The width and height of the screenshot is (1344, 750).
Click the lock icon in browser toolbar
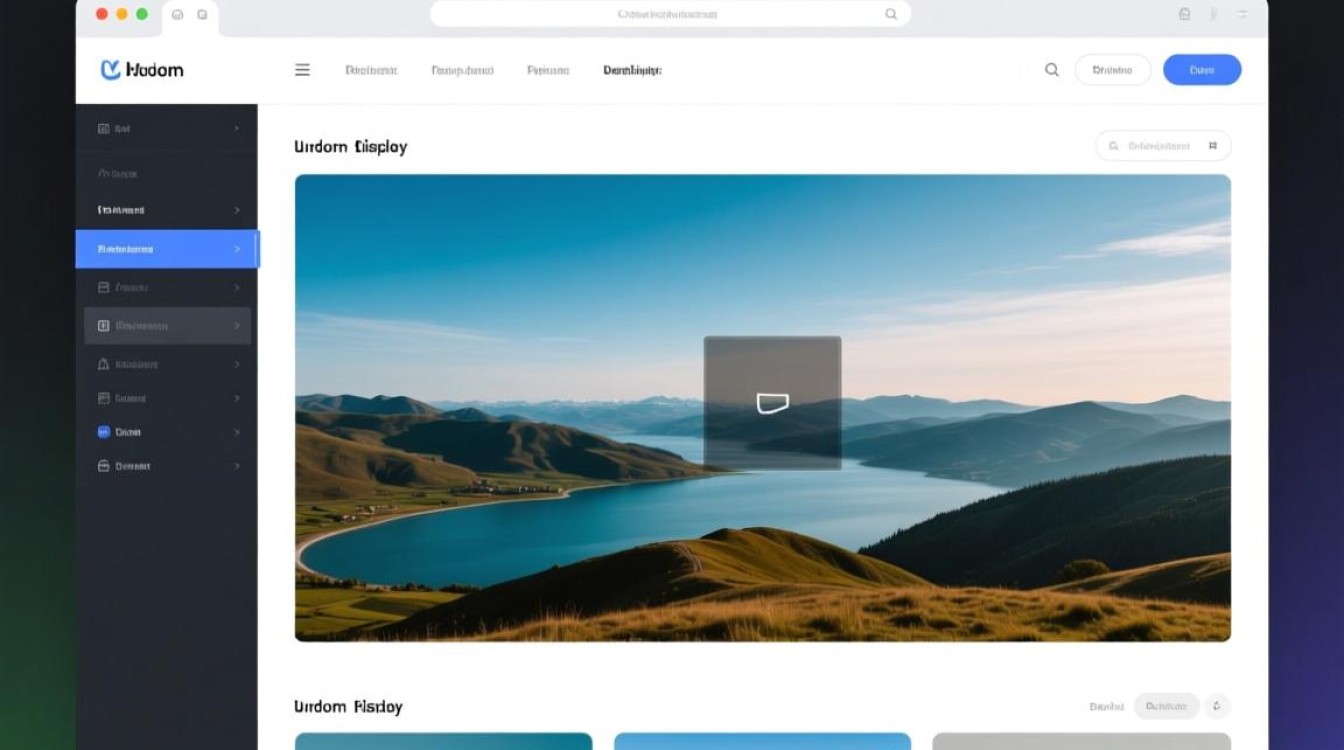pyautogui.click(x=1184, y=14)
